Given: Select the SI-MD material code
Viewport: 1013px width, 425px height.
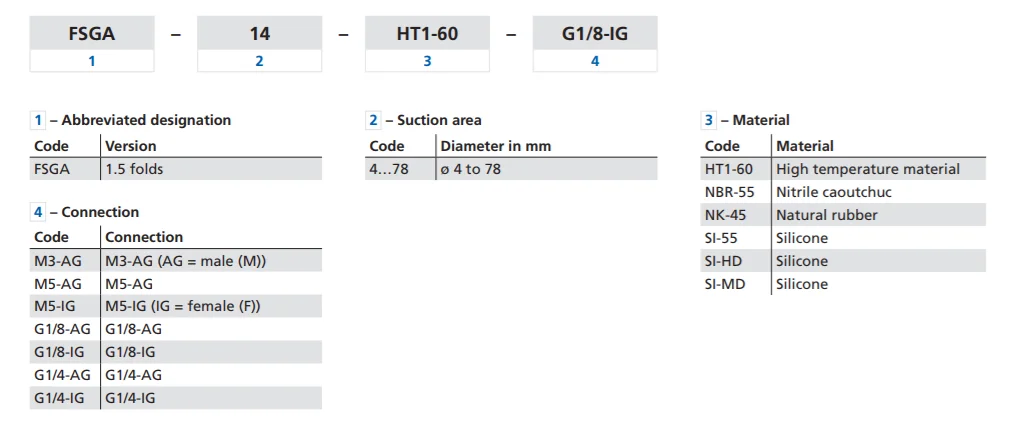Looking at the screenshot, I should 725,284.
